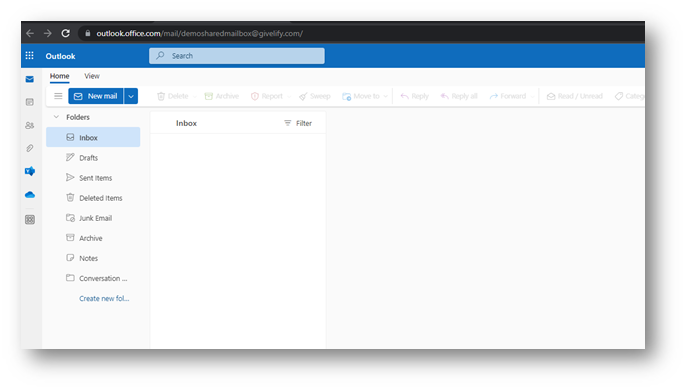Viewport: 687px width, 391px height.
Task: Click the Report toolbar button
Action: tap(267, 96)
